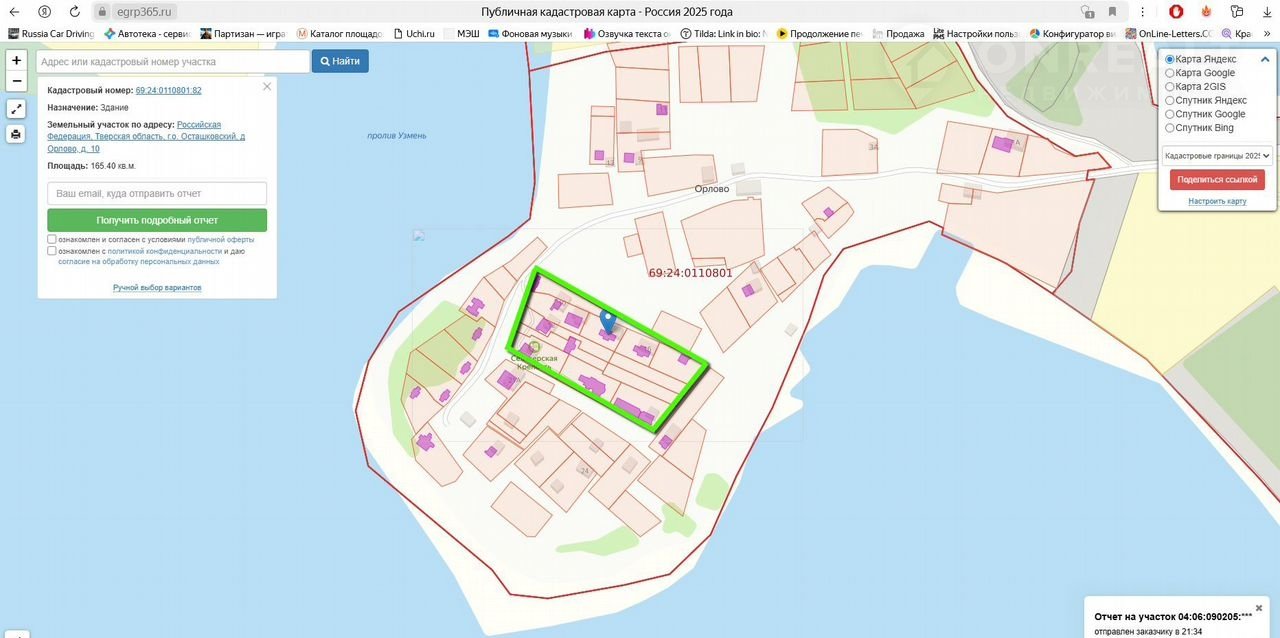Image resolution: width=1280 pixels, height=638 pixels.
Task: Tick the personal data consent checkbox
Action: (52, 251)
